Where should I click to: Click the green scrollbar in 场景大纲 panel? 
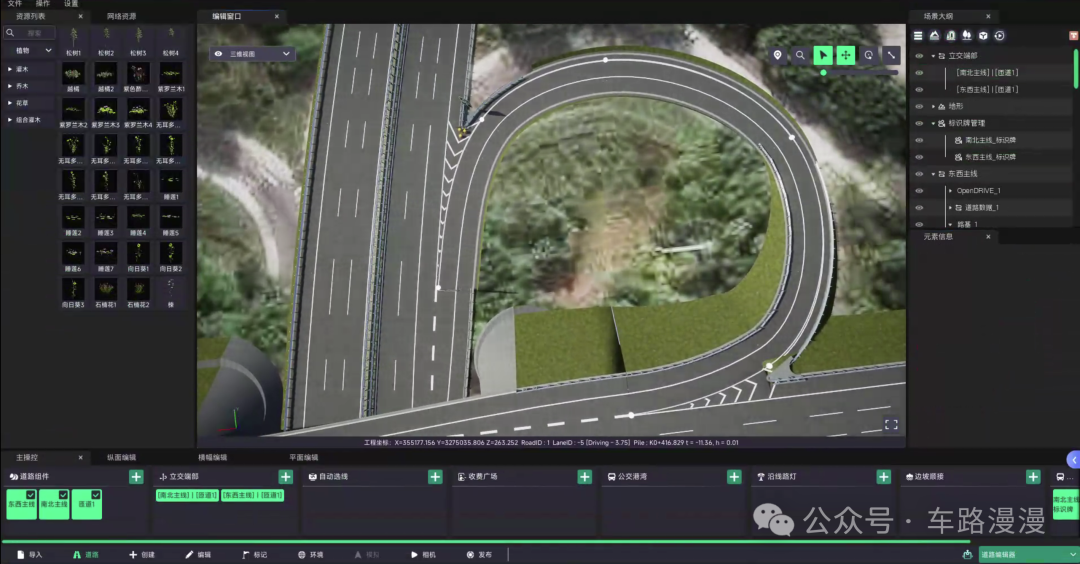tap(1077, 69)
